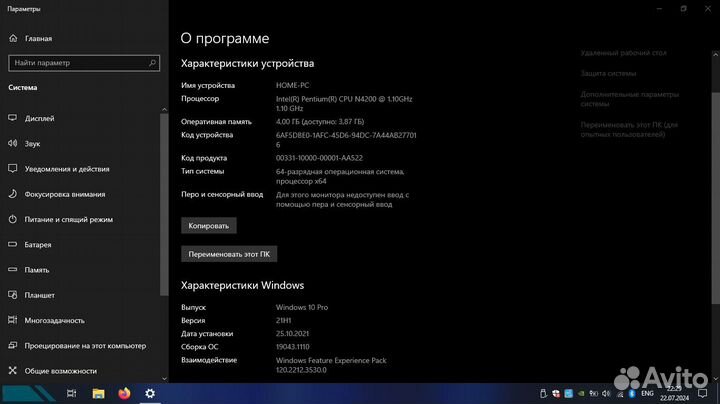Launch Firefox from the taskbar

pyautogui.click(x=124, y=393)
